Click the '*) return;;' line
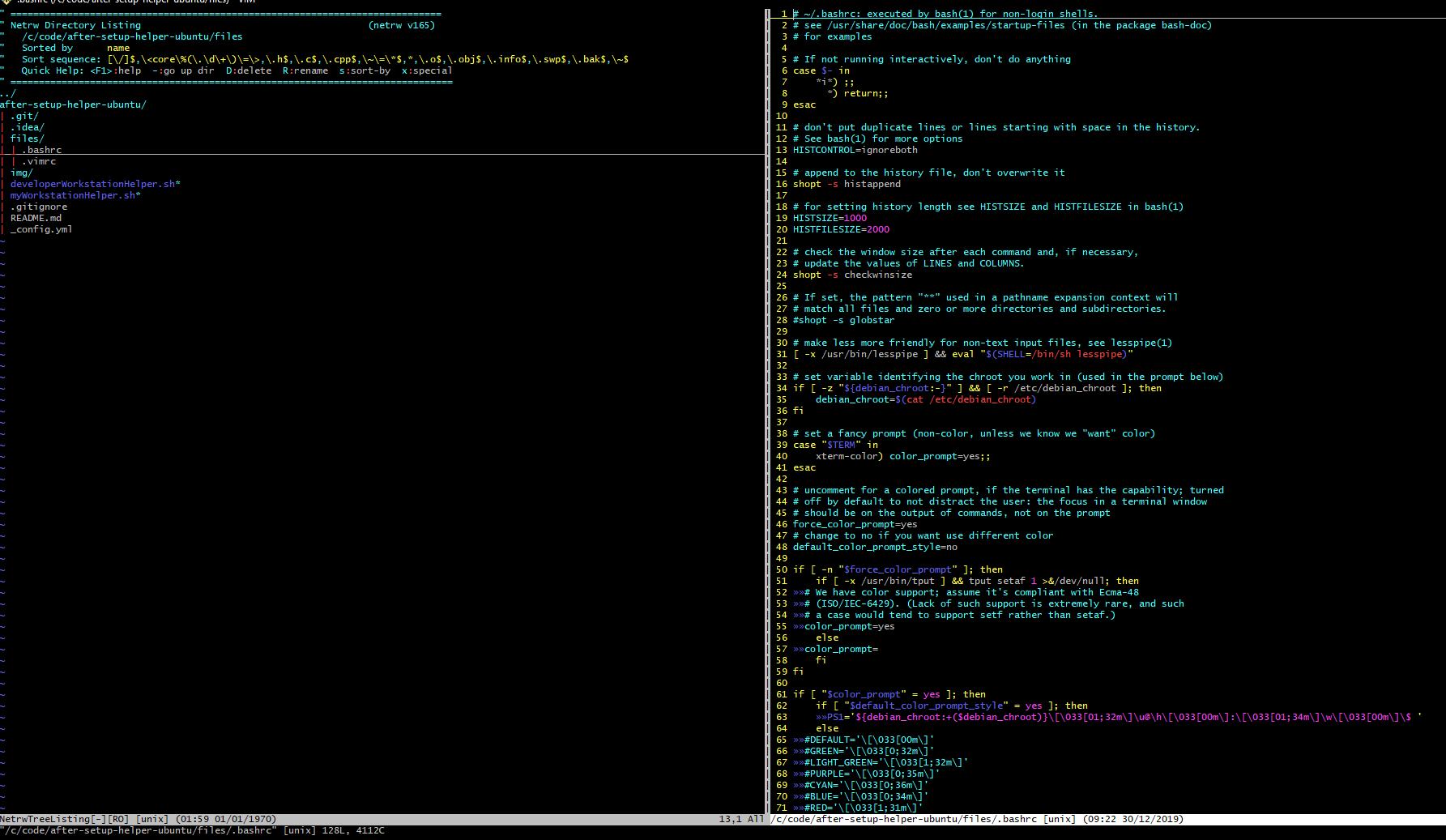The image size is (1446, 840). tap(858, 93)
